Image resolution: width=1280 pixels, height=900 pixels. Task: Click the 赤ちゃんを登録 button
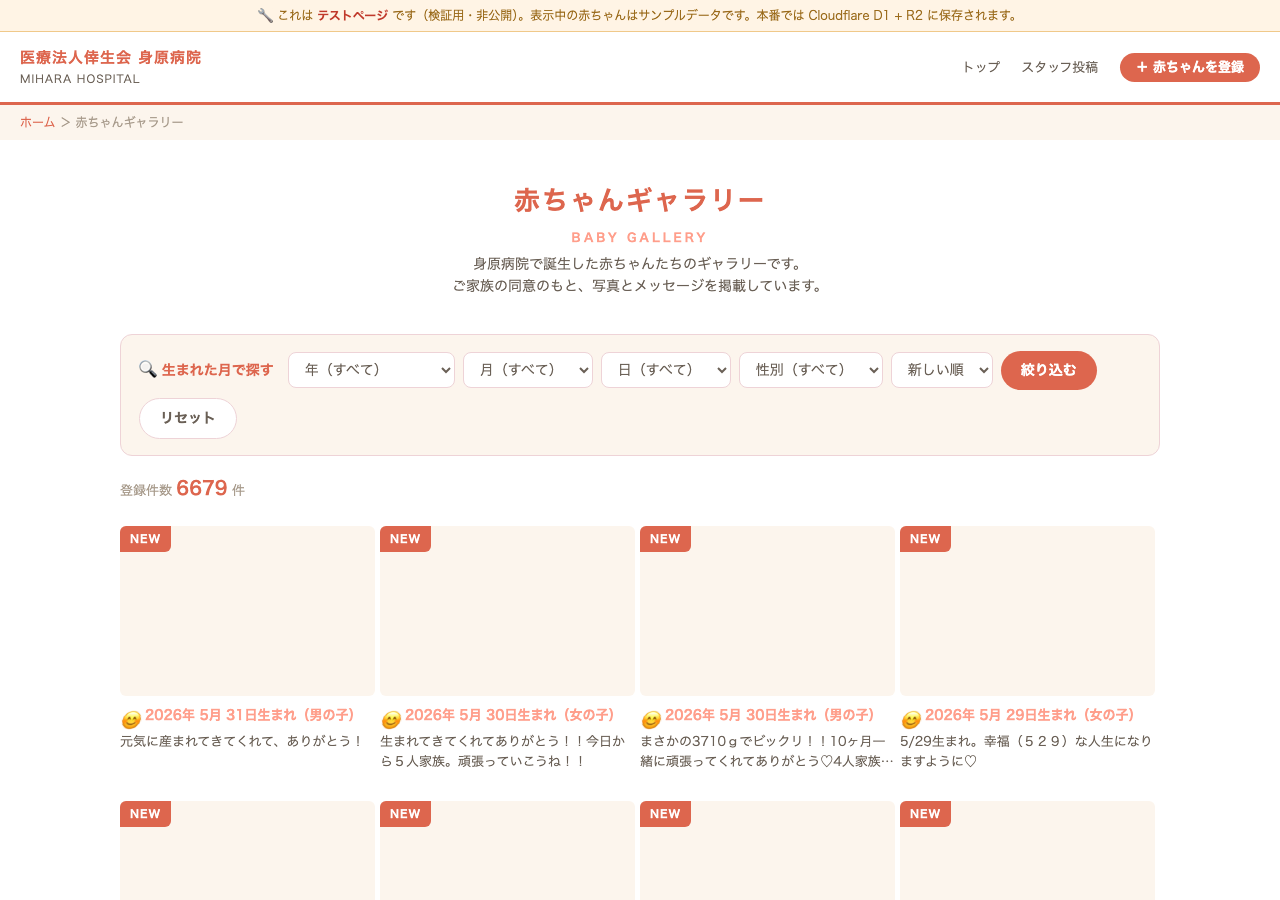click(1190, 67)
